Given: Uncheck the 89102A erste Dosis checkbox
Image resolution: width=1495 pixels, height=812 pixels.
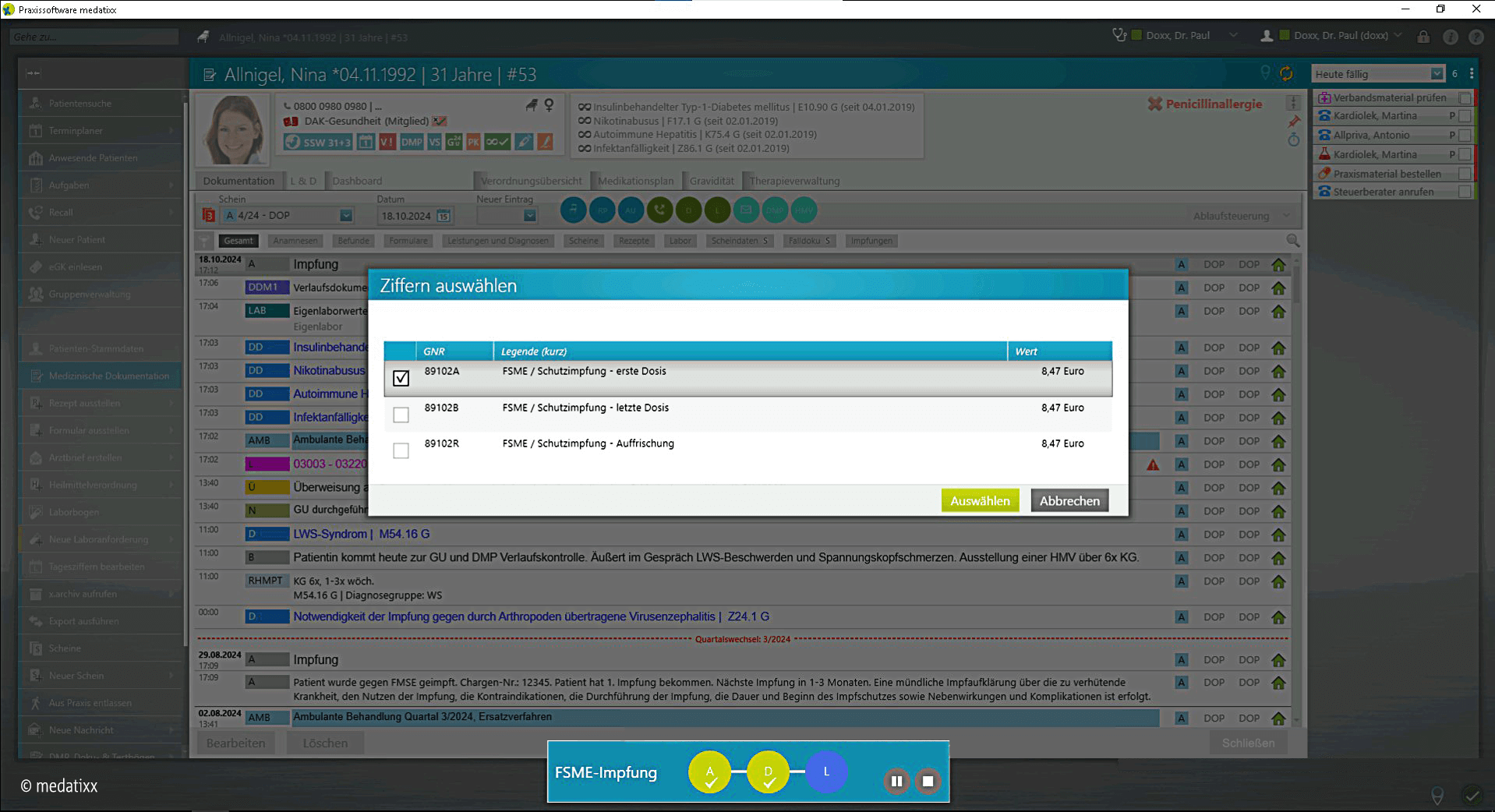Looking at the screenshot, I should tap(401, 378).
